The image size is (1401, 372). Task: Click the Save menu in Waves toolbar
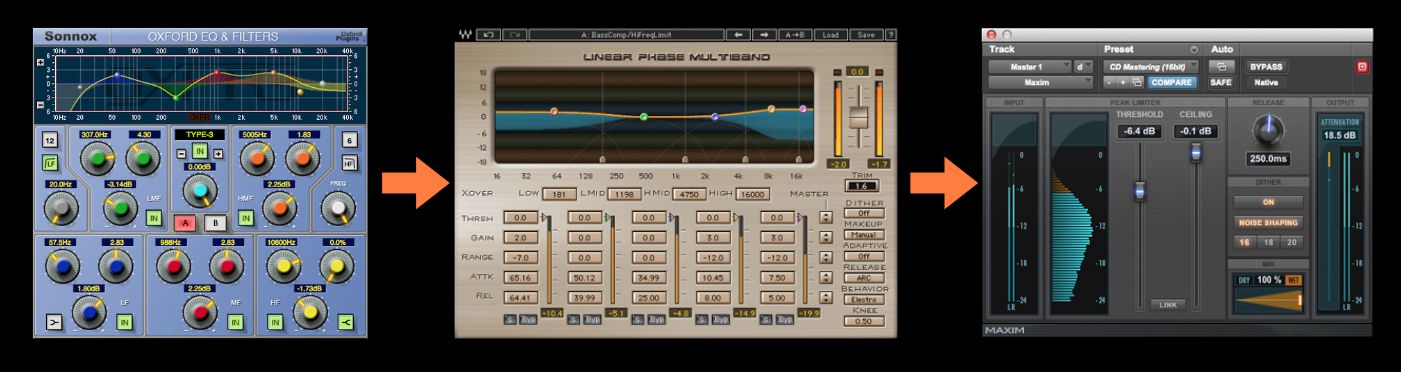point(866,34)
